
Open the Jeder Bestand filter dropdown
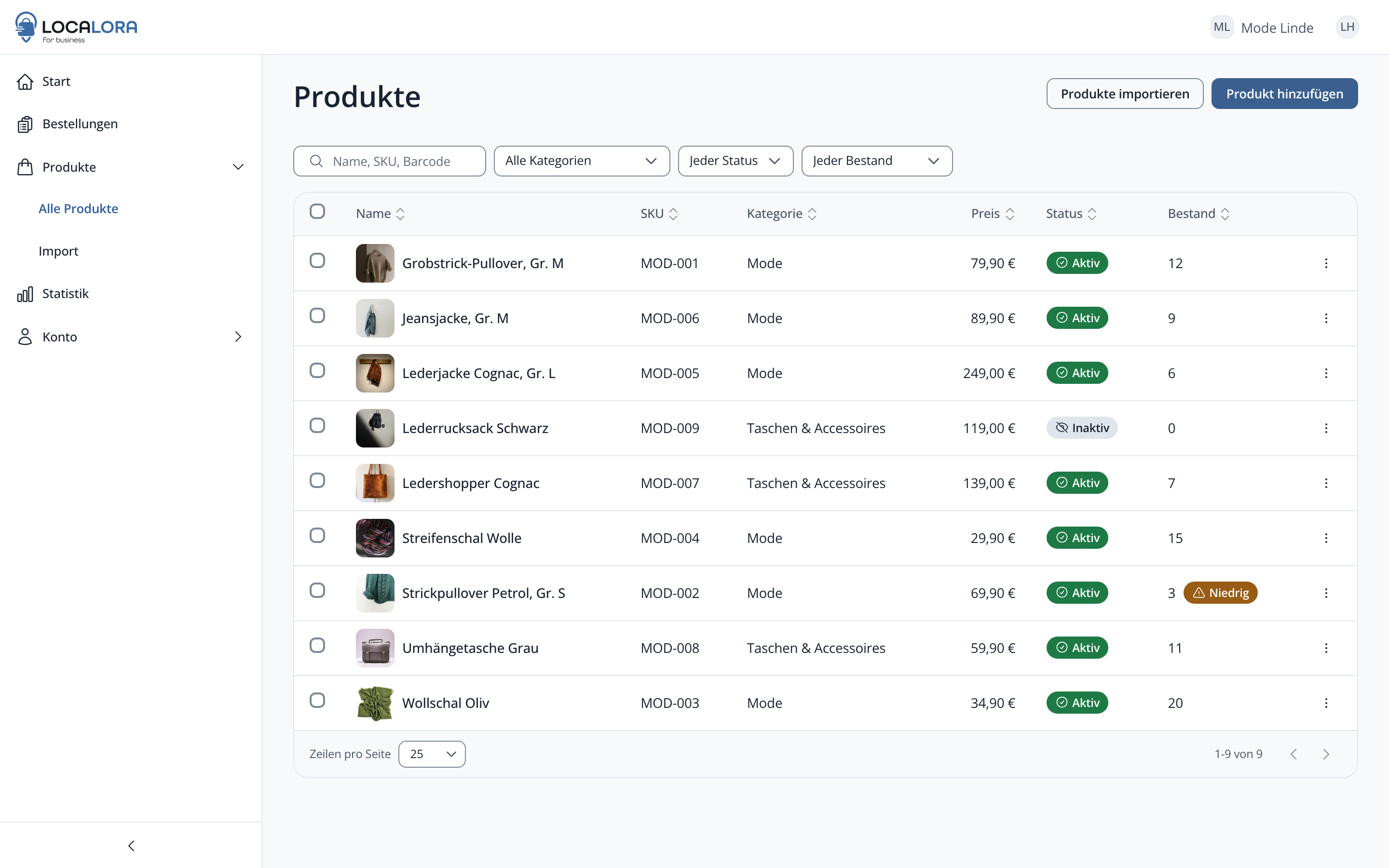(x=876, y=161)
